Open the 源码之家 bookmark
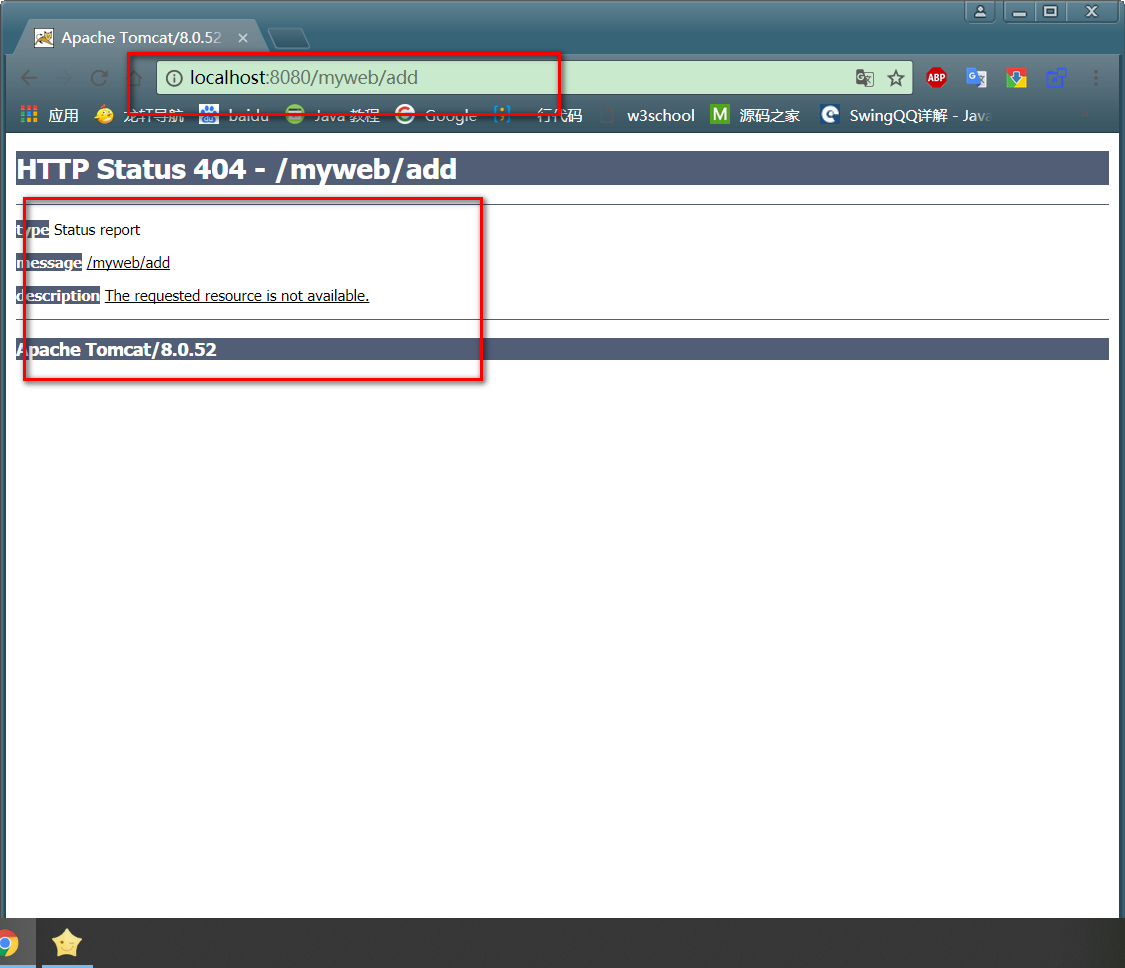This screenshot has height=968, width=1125. [755, 115]
